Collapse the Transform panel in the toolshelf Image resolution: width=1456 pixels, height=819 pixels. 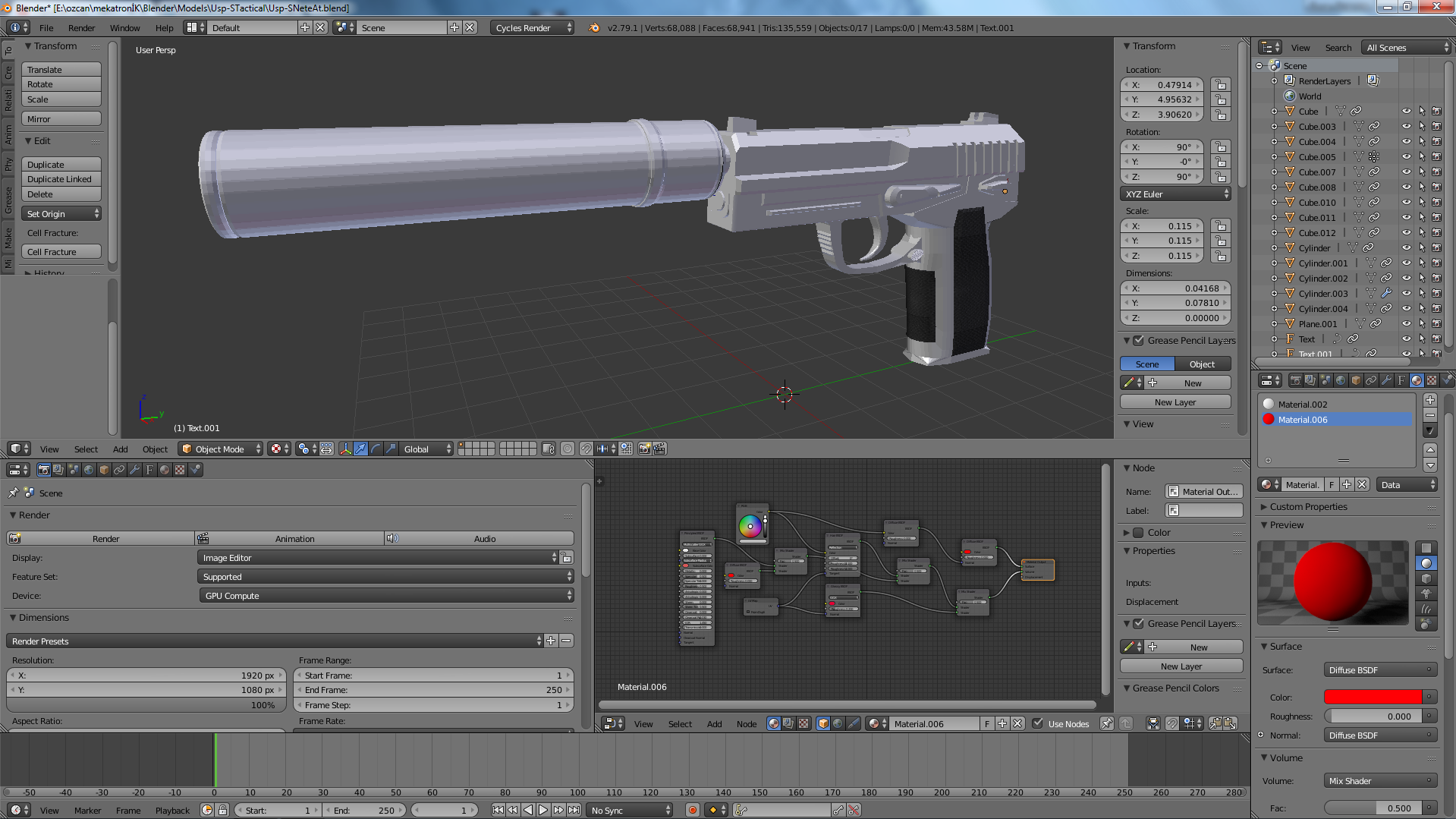(x=28, y=46)
